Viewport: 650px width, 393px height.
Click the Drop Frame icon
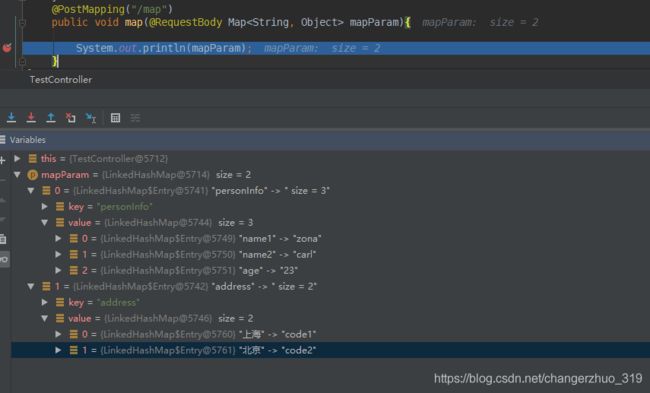pyautogui.click(x=70, y=118)
